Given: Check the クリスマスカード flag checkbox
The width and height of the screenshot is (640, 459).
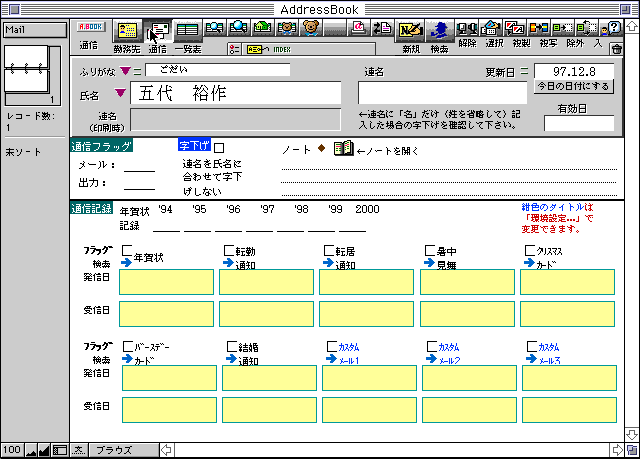Looking at the screenshot, I should 530,250.
